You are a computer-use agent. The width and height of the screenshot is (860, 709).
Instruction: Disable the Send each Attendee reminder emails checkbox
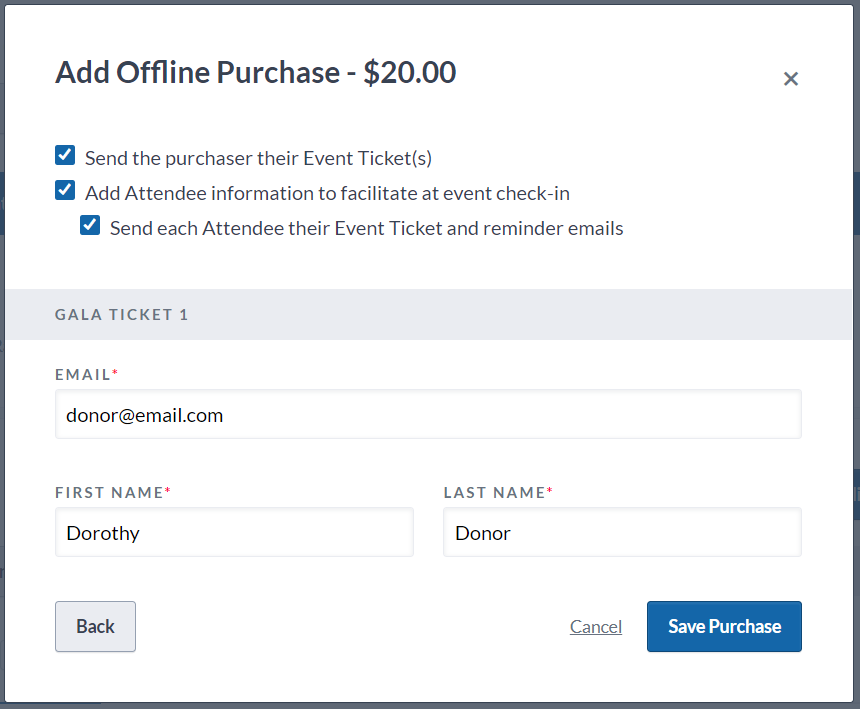coord(90,225)
